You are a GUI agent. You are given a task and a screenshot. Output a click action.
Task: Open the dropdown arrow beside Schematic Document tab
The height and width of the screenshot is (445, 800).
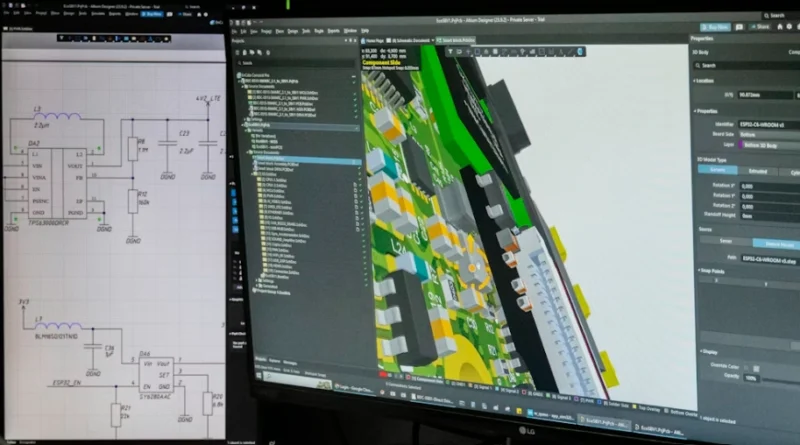pyautogui.click(x=433, y=40)
